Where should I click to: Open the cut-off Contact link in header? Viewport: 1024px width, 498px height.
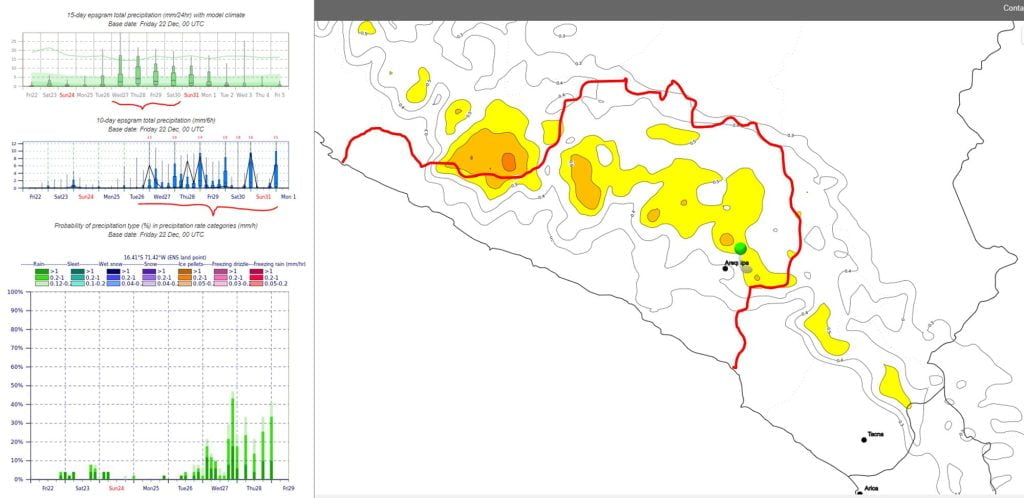click(x=1014, y=8)
